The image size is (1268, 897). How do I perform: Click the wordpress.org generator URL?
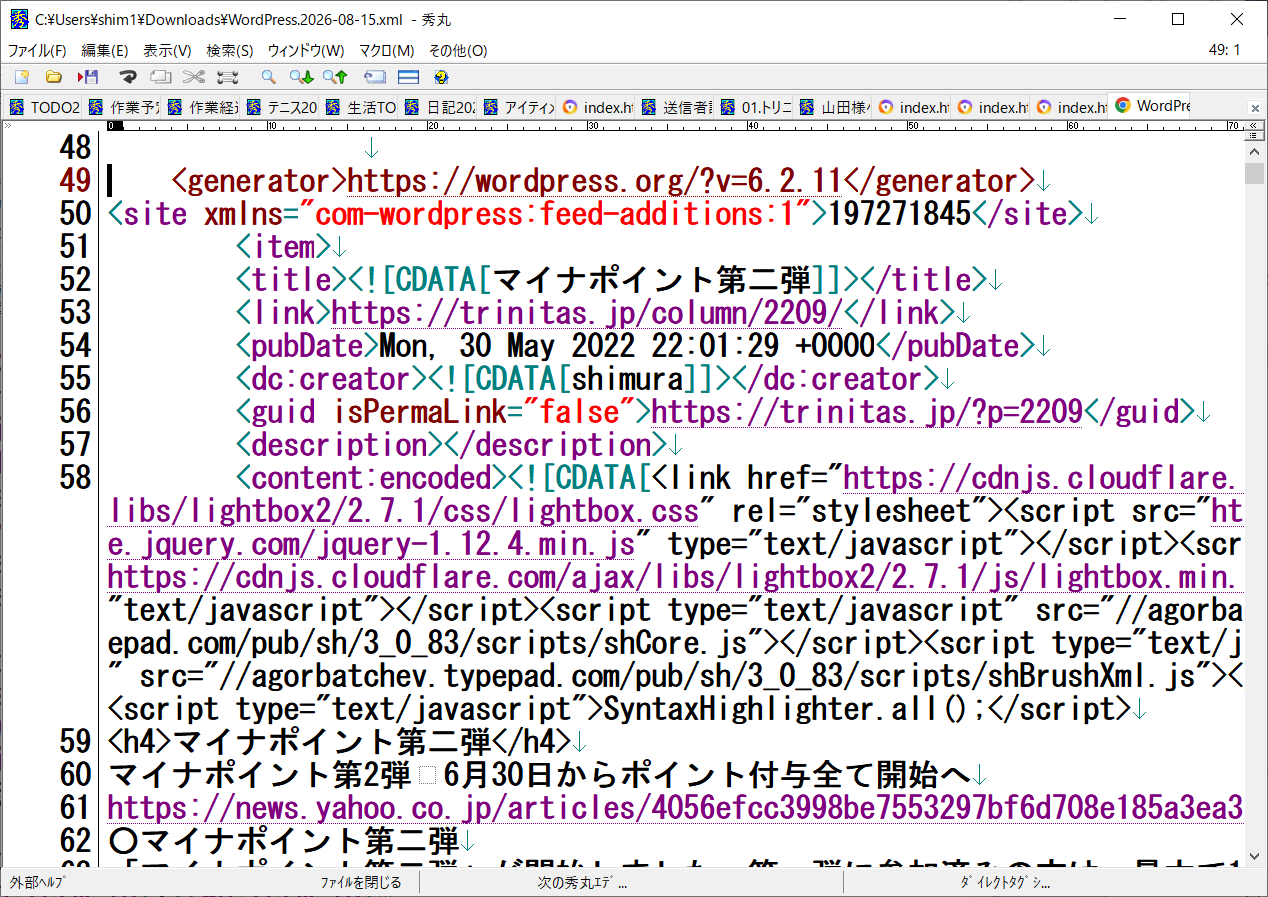[595, 181]
